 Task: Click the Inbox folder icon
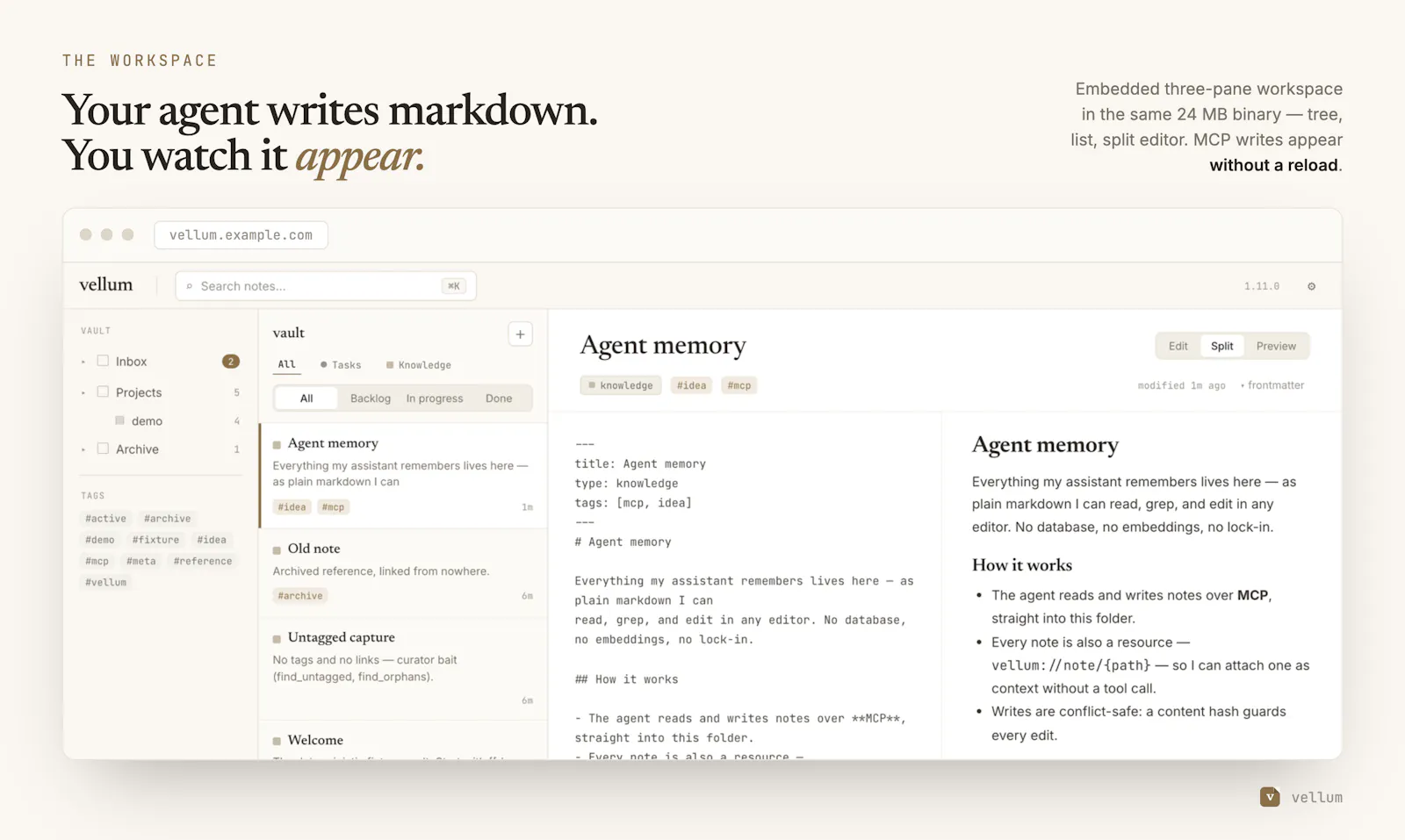pos(103,361)
